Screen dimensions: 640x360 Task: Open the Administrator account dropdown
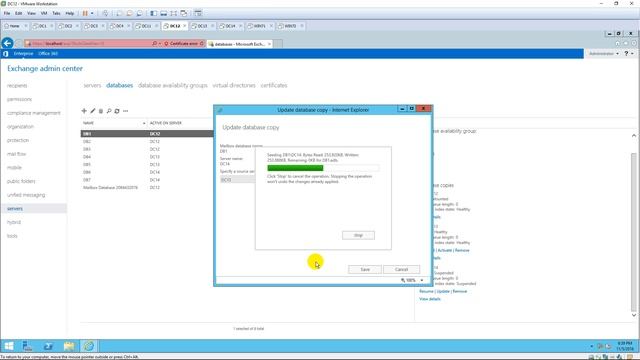pyautogui.click(x=603, y=53)
